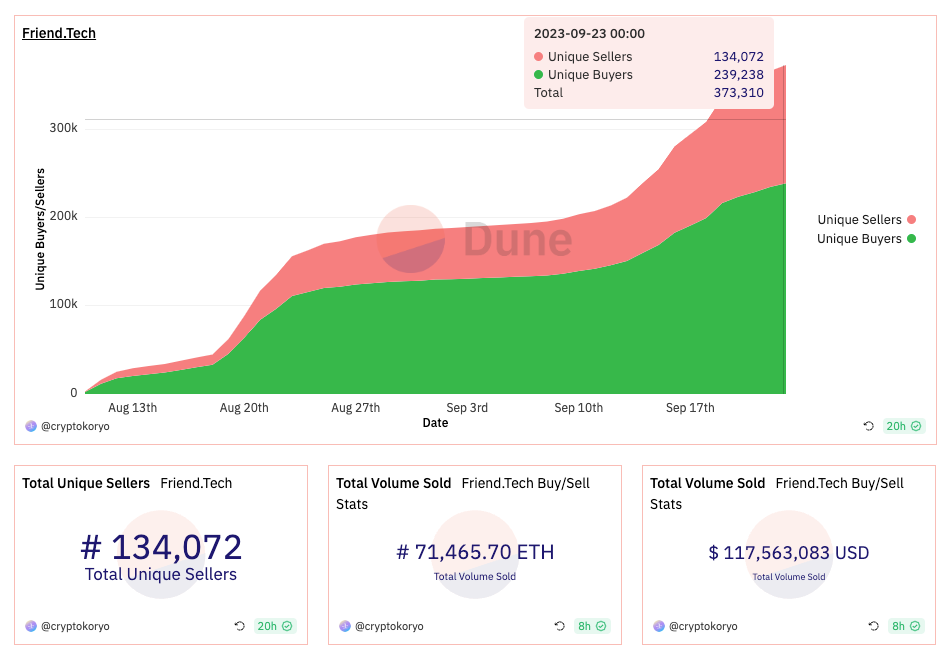Click the 'Unique Buyers/Sellers' y-axis title

pyautogui.click(x=40, y=229)
